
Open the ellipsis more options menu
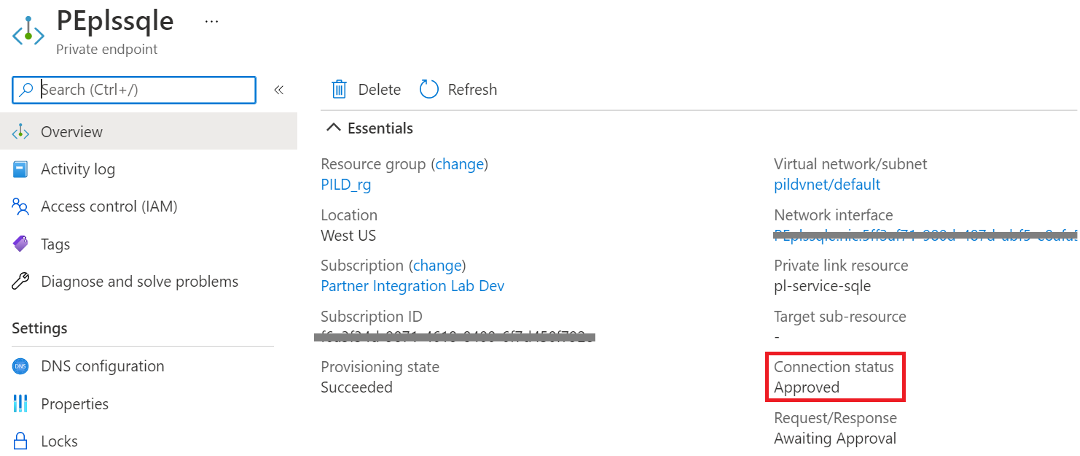(x=211, y=21)
